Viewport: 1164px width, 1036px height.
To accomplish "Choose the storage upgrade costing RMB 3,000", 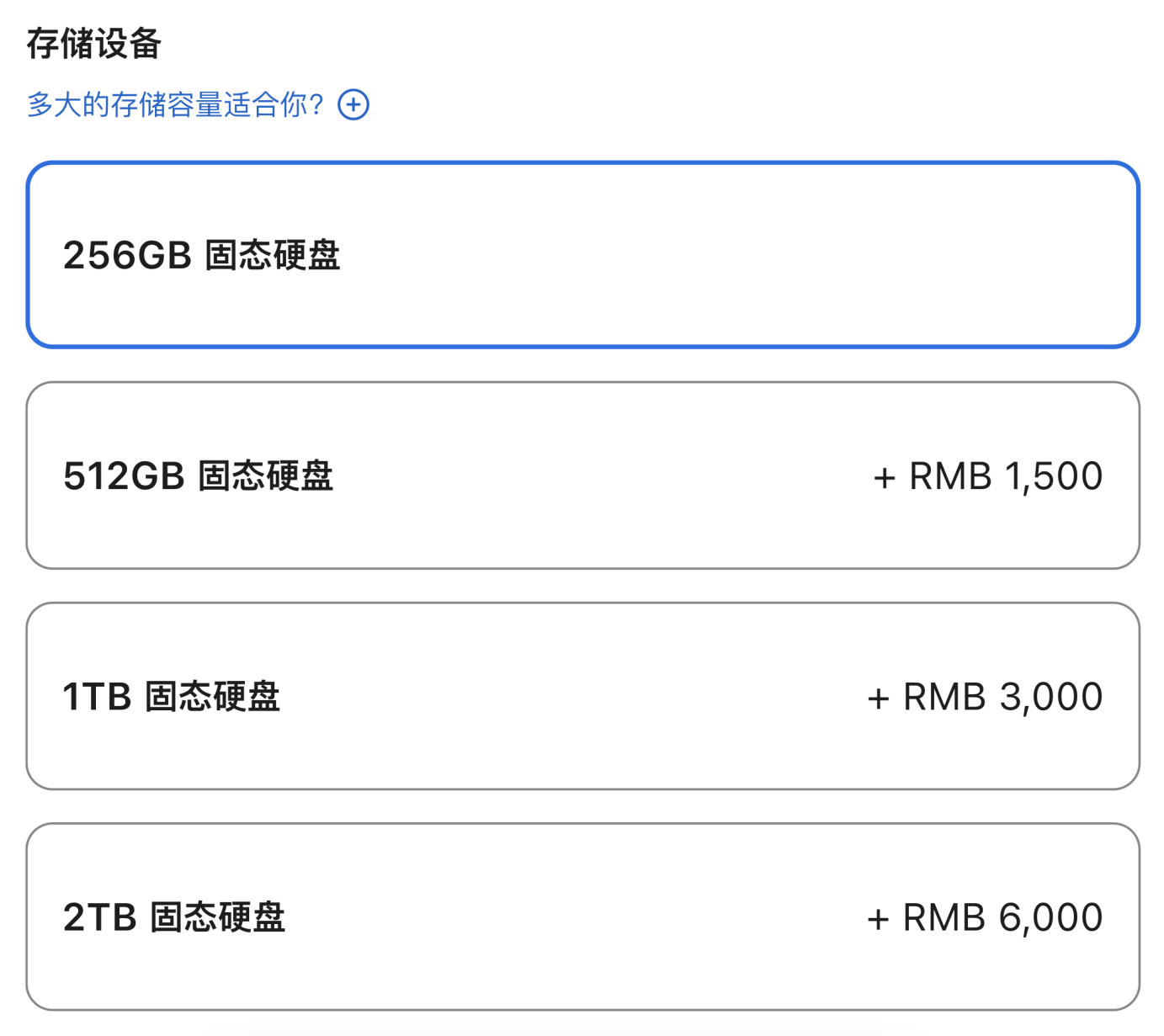I will 582,696.
